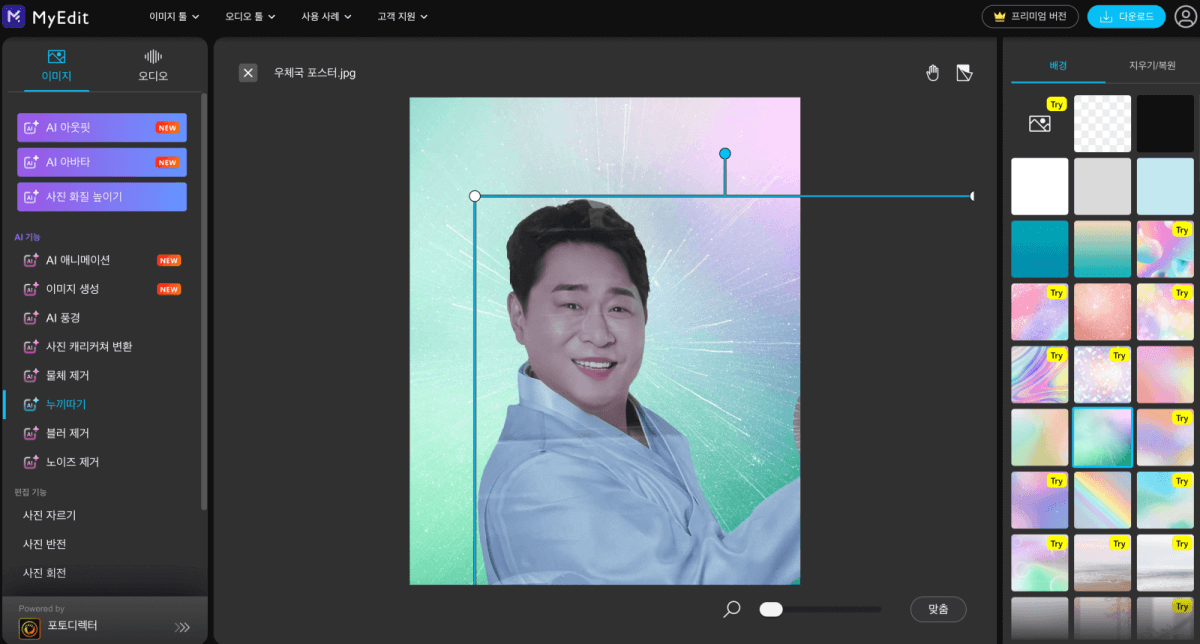Switch to the 이미지 tab
The height and width of the screenshot is (644, 1200).
(56, 66)
